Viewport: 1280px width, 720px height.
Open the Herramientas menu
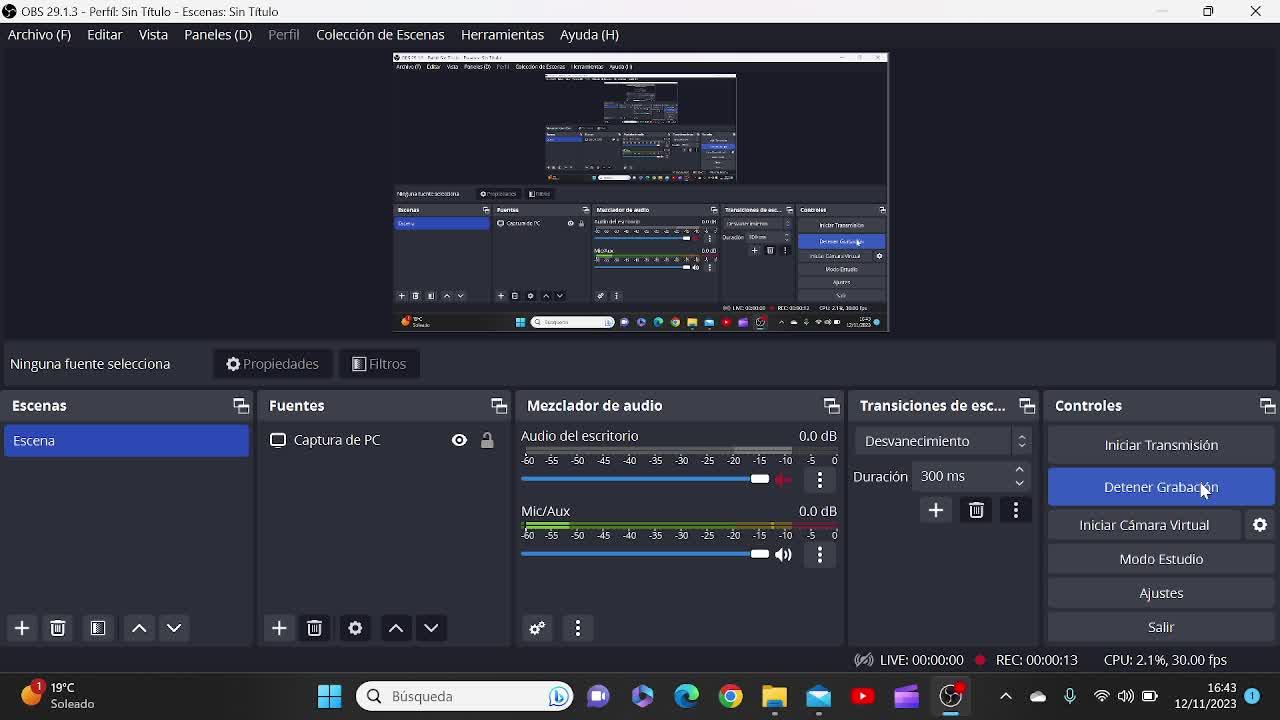[502, 35]
